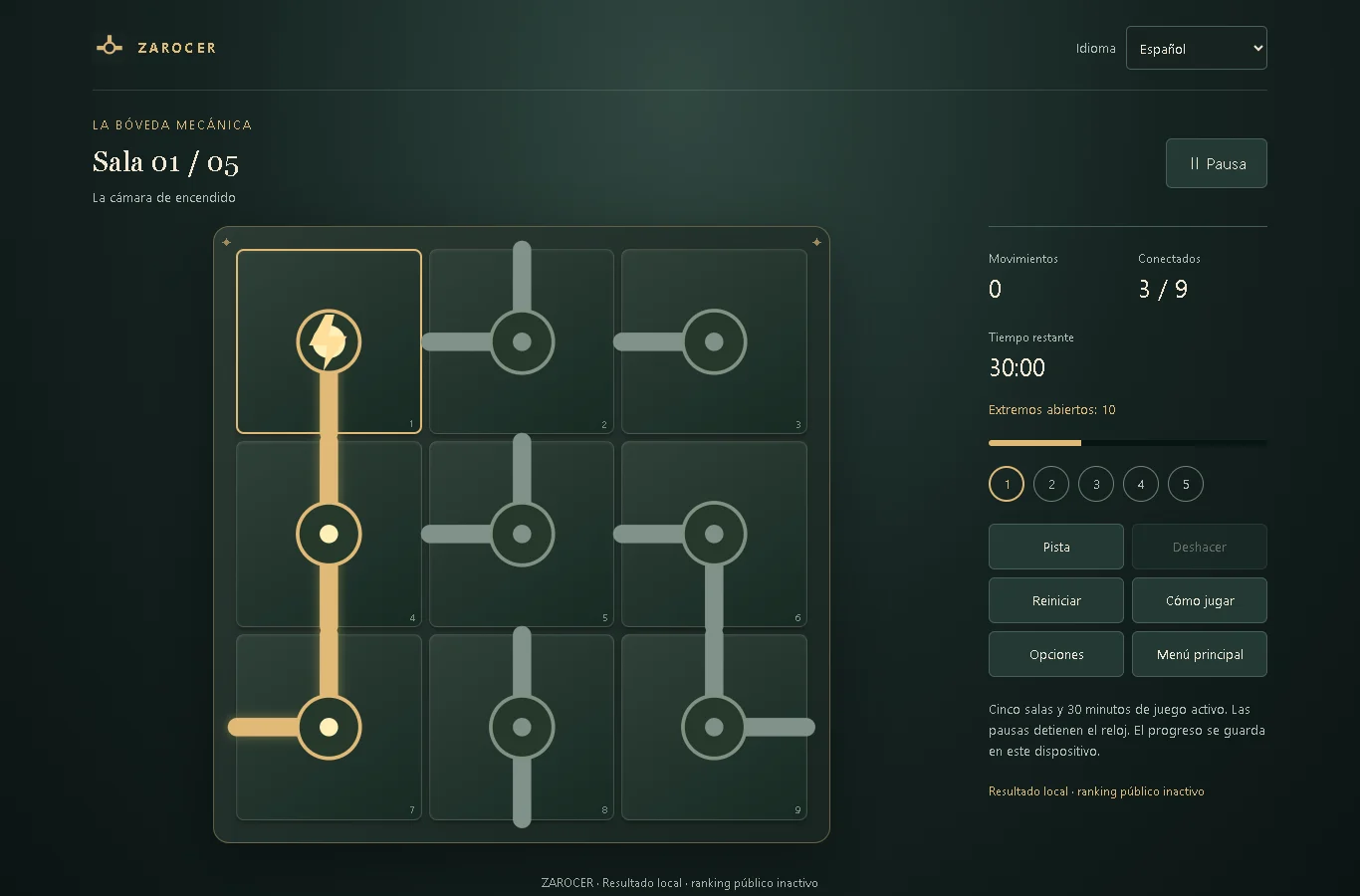Open Cómo jugar instructions
This screenshot has width=1360, height=896.
click(x=1200, y=600)
